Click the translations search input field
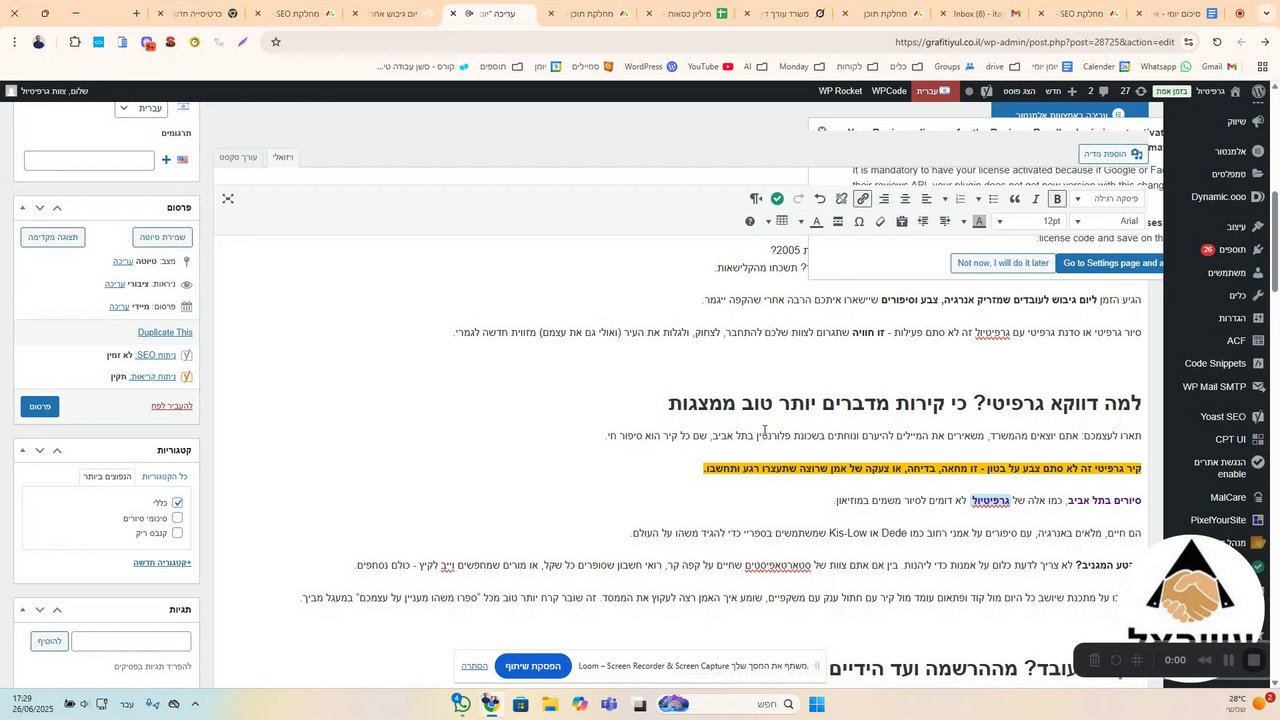 [89, 160]
